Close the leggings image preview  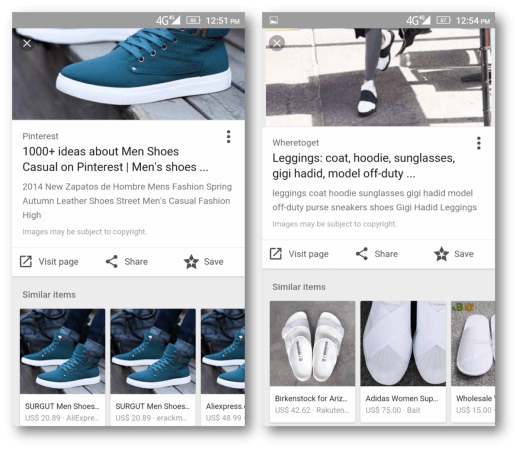click(277, 43)
